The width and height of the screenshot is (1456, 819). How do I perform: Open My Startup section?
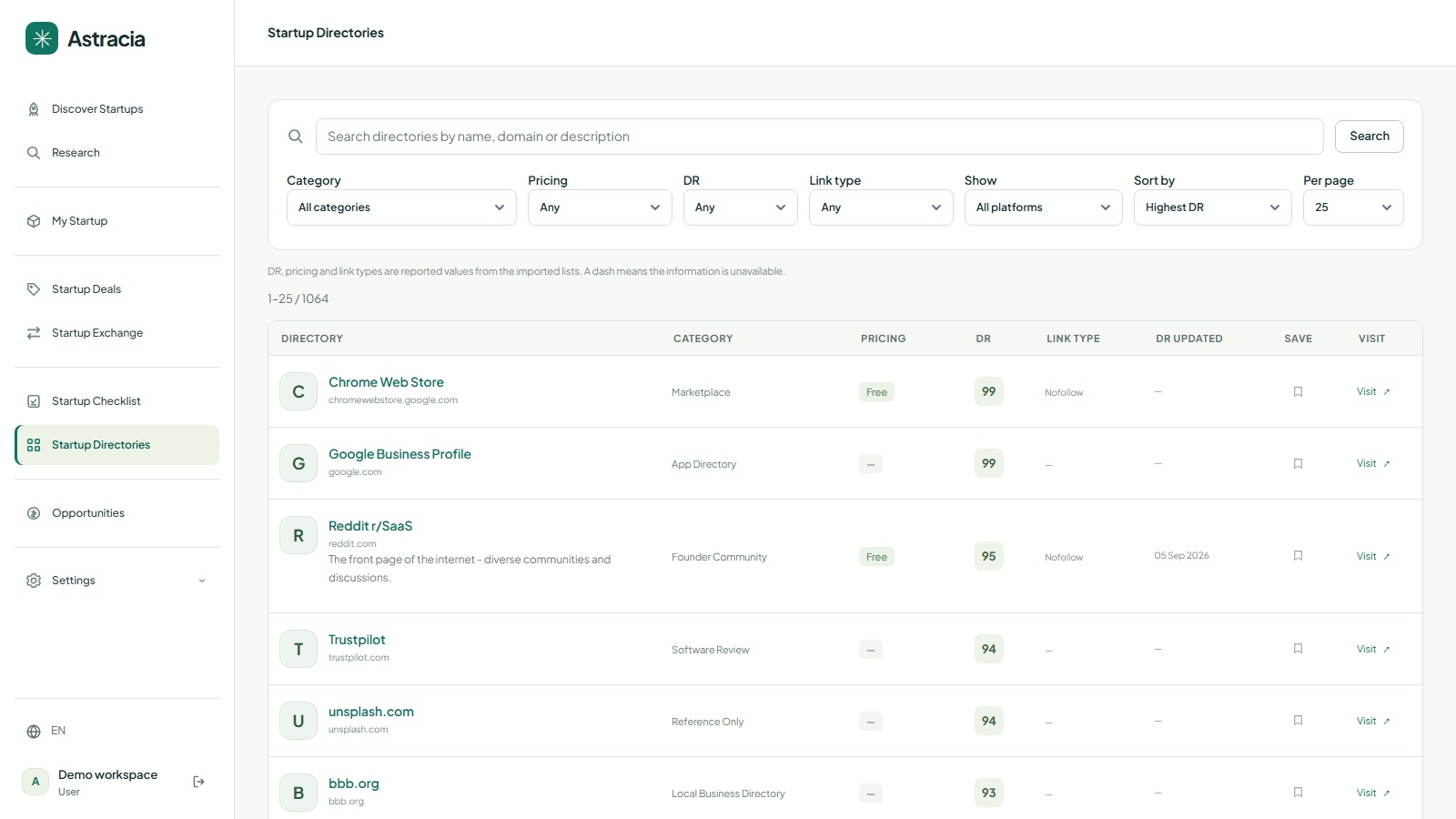[x=117, y=221]
